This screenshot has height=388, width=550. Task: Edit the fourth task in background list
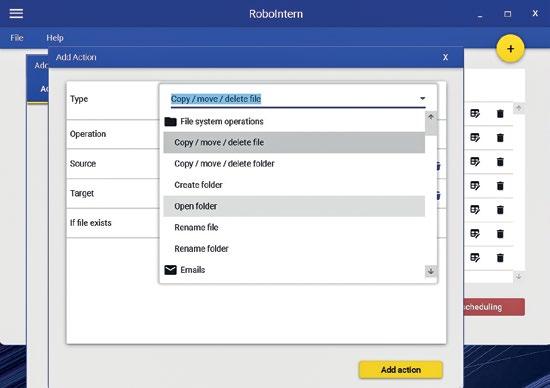475,186
